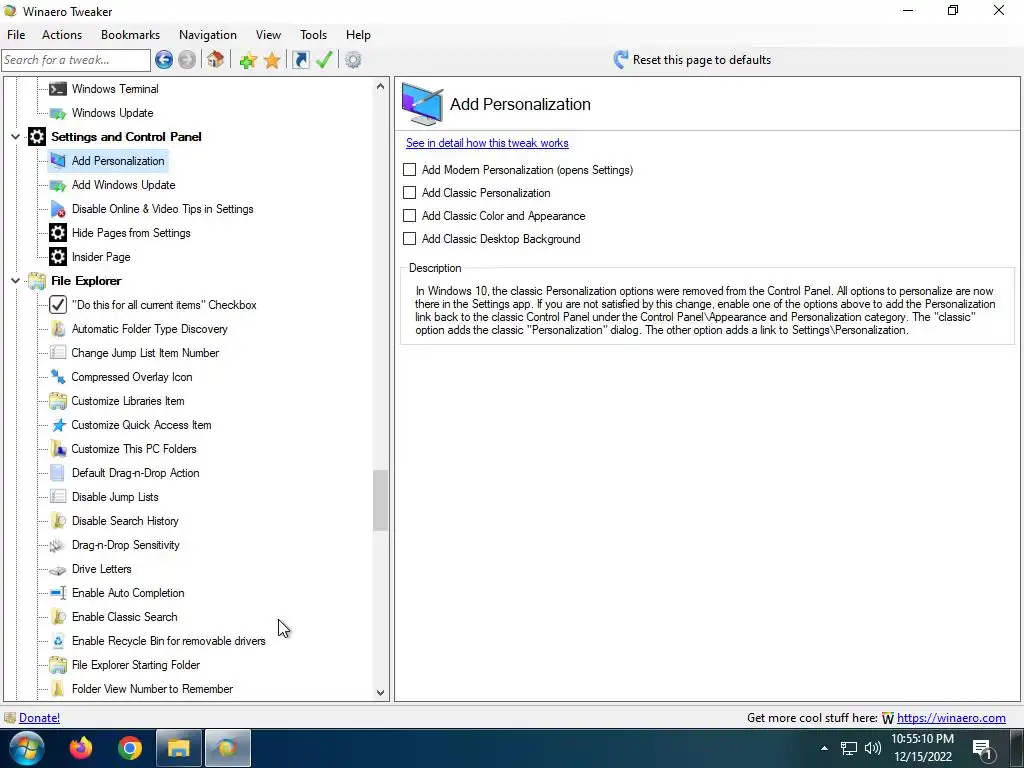Click the tree scrollbar thumb

(x=381, y=500)
